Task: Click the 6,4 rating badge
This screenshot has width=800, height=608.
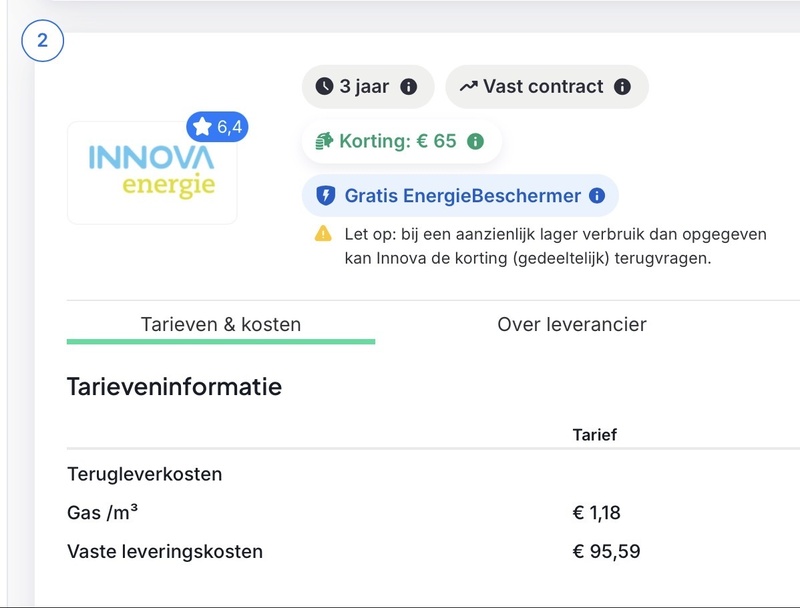Action: pyautogui.click(x=218, y=127)
